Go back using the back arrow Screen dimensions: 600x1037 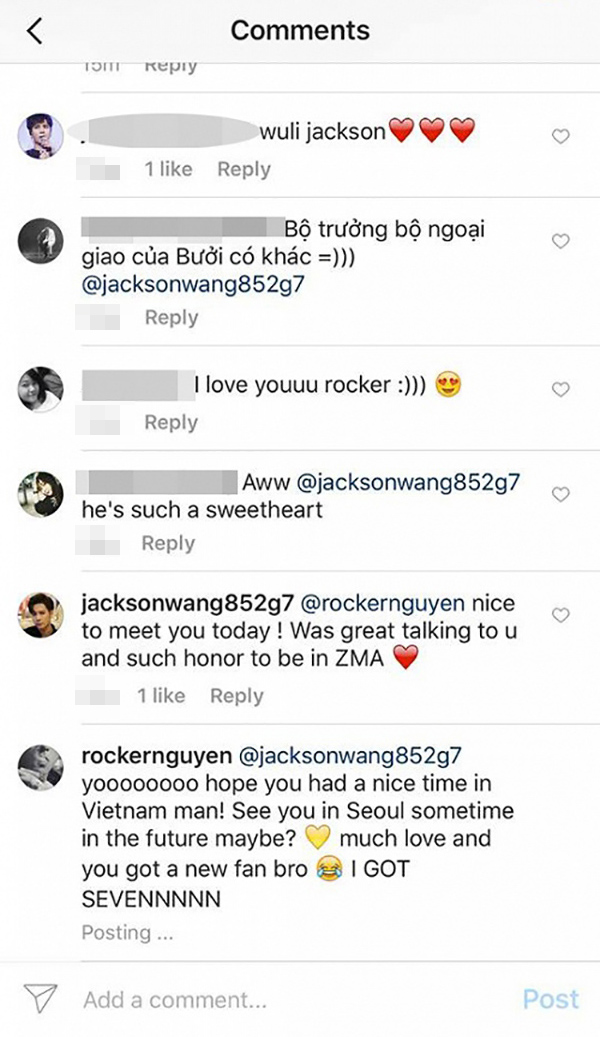(x=35, y=31)
